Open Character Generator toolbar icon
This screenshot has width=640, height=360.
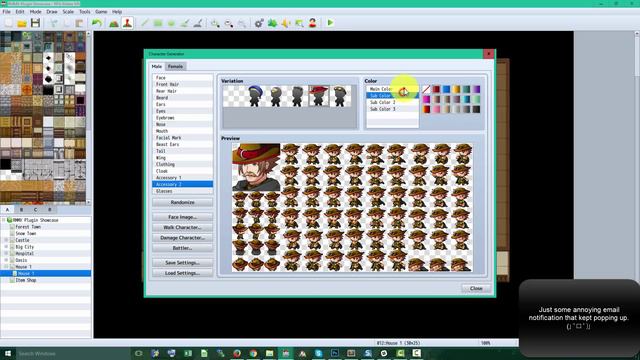(313, 23)
